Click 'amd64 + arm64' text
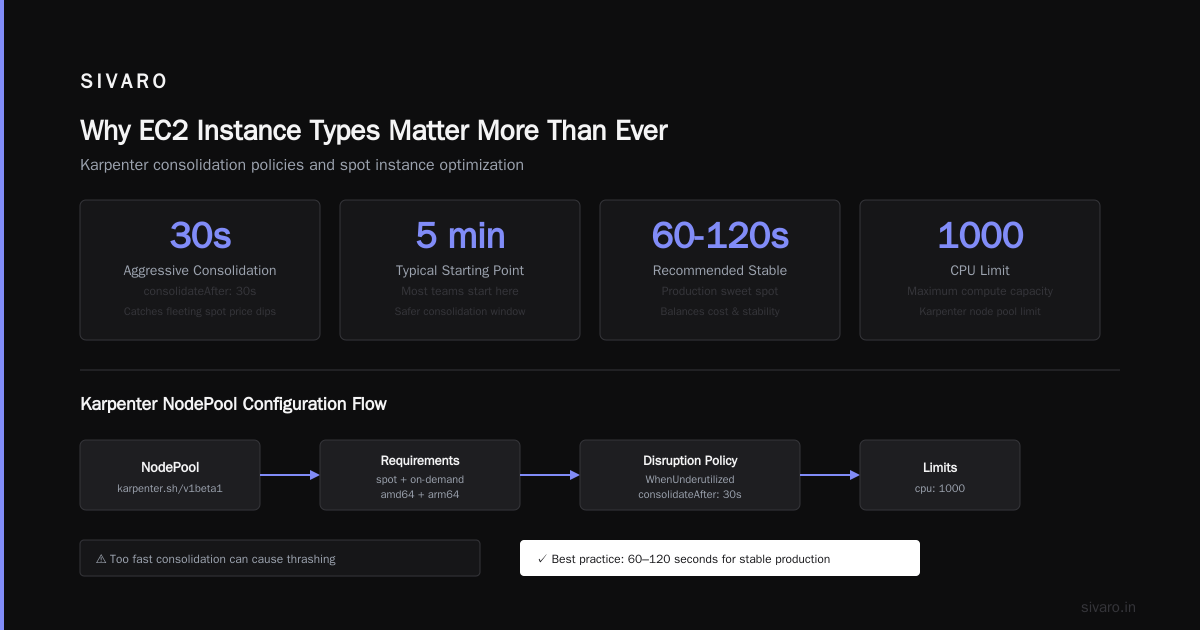1200x630 pixels. pyautogui.click(x=420, y=495)
